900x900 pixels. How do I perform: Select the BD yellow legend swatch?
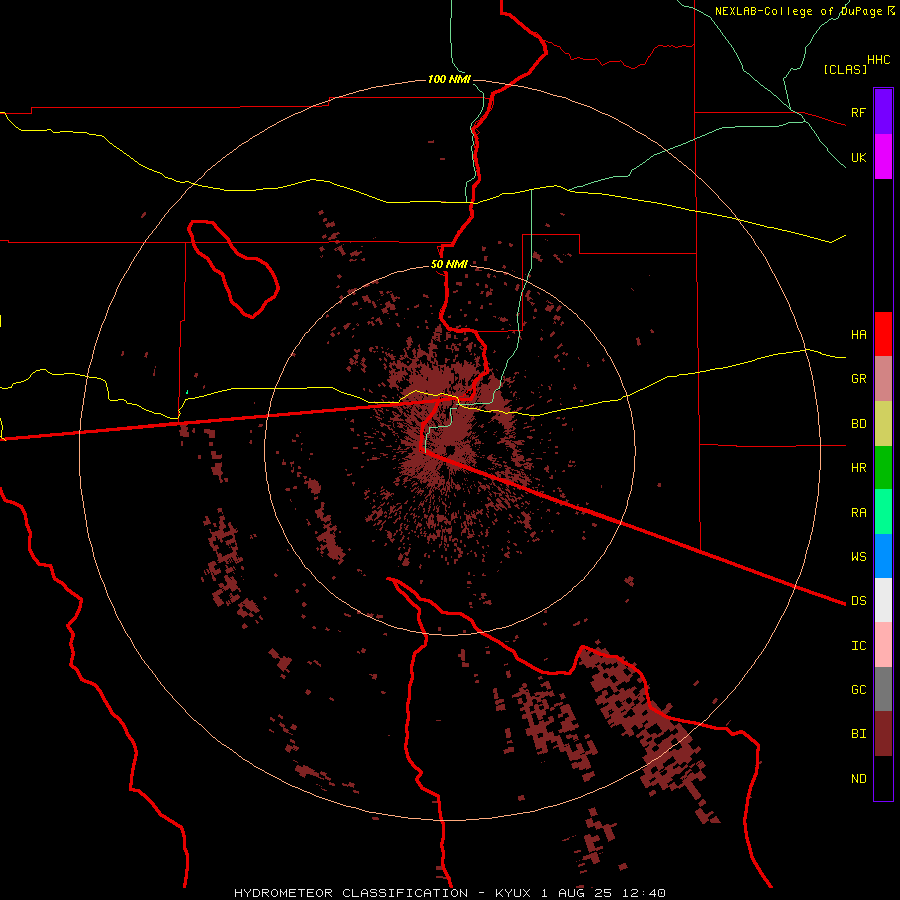click(x=883, y=423)
